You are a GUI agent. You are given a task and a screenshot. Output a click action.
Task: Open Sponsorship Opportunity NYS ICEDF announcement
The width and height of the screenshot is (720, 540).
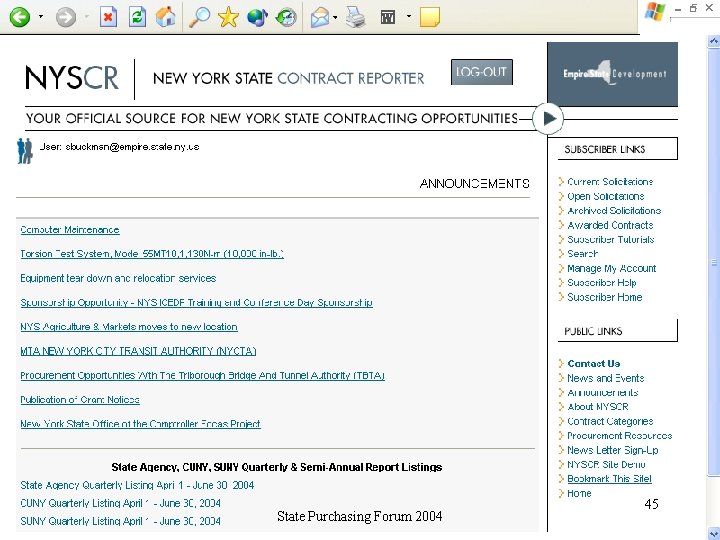(197, 303)
